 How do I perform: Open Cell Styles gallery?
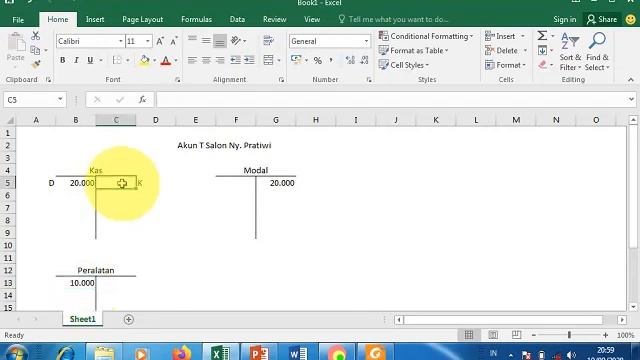(404, 65)
